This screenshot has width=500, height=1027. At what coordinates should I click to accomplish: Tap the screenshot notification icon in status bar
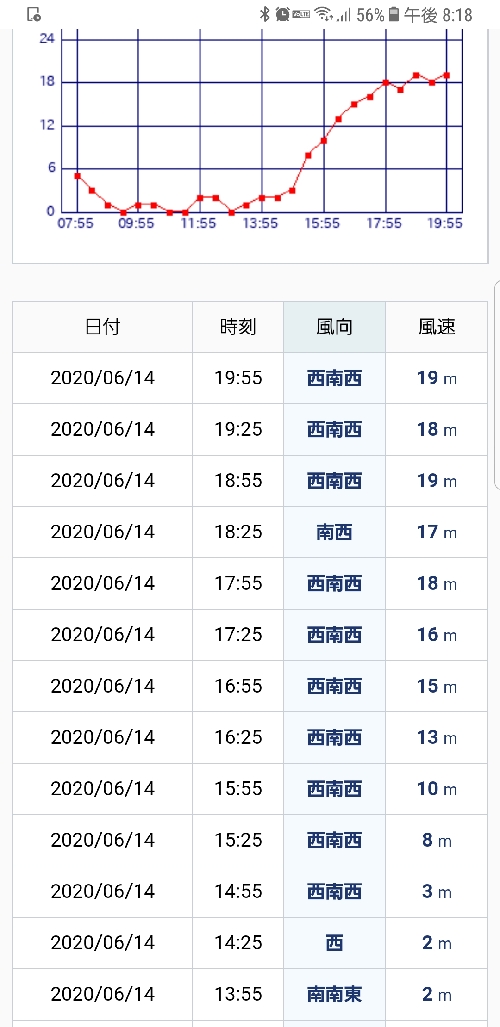pyautogui.click(x=34, y=14)
